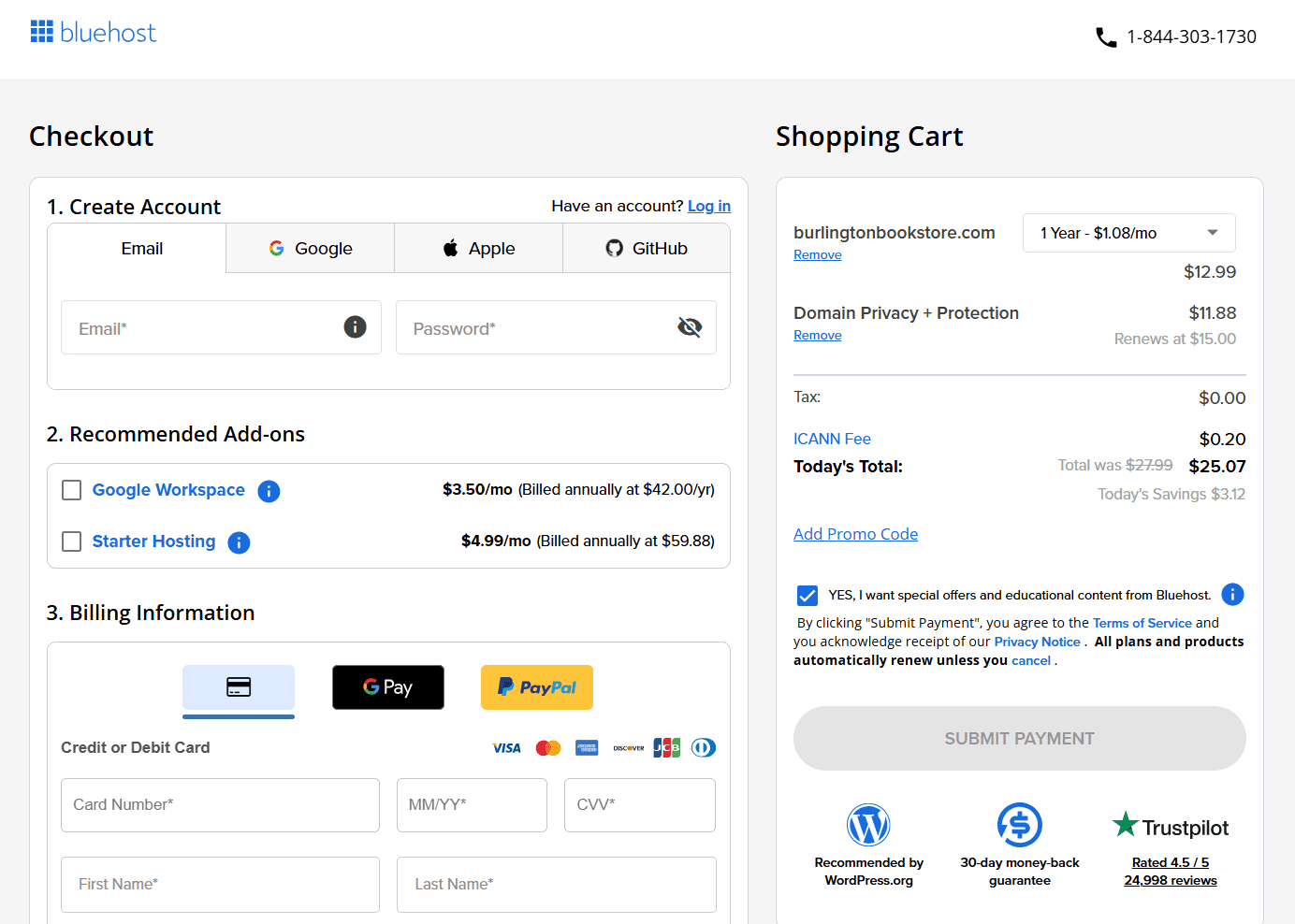This screenshot has width=1295, height=924.
Task: Click the special offers info icon
Action: (1232, 594)
